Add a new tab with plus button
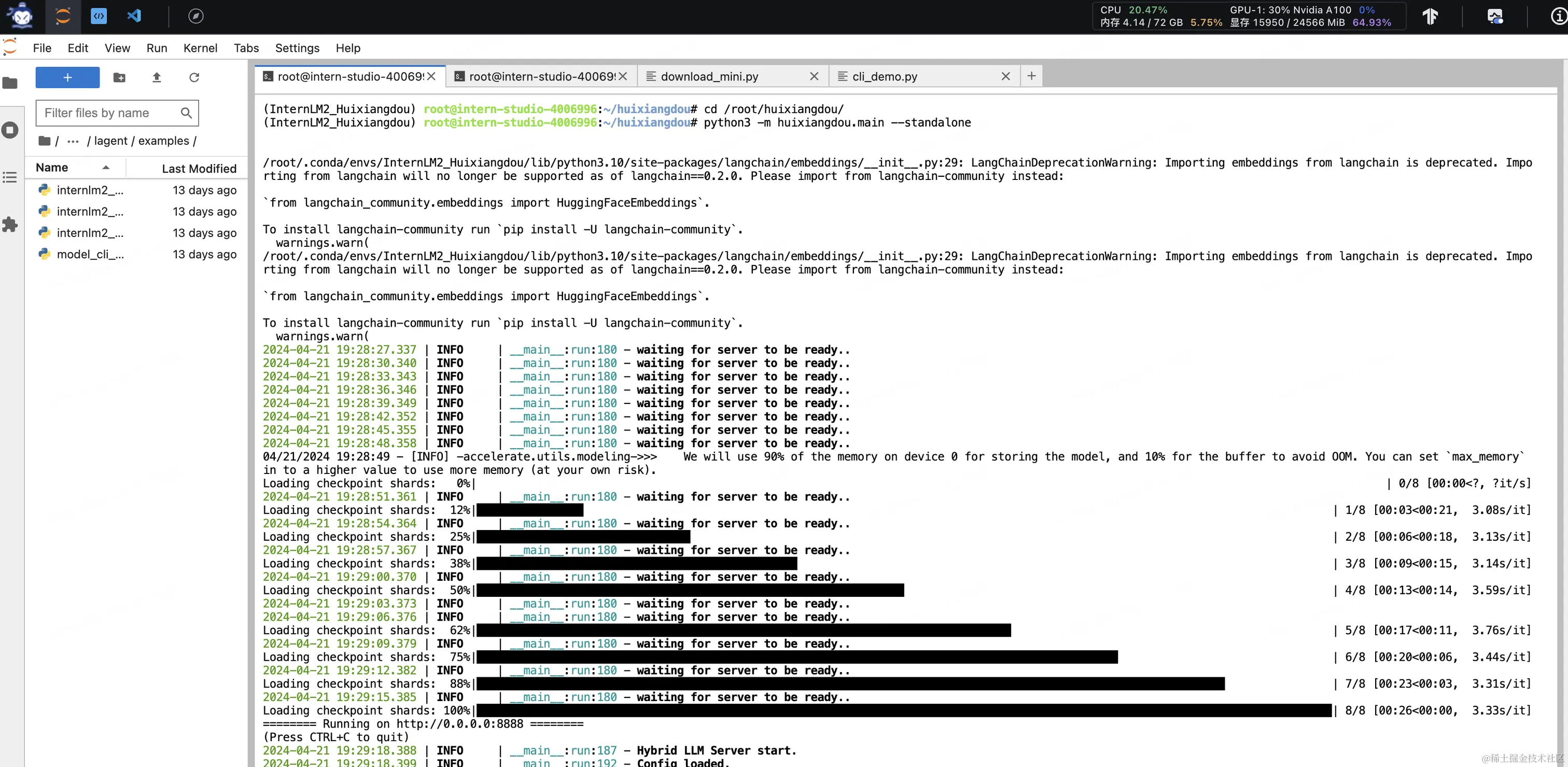Screen dimensions: 1568x767 click(1031, 76)
